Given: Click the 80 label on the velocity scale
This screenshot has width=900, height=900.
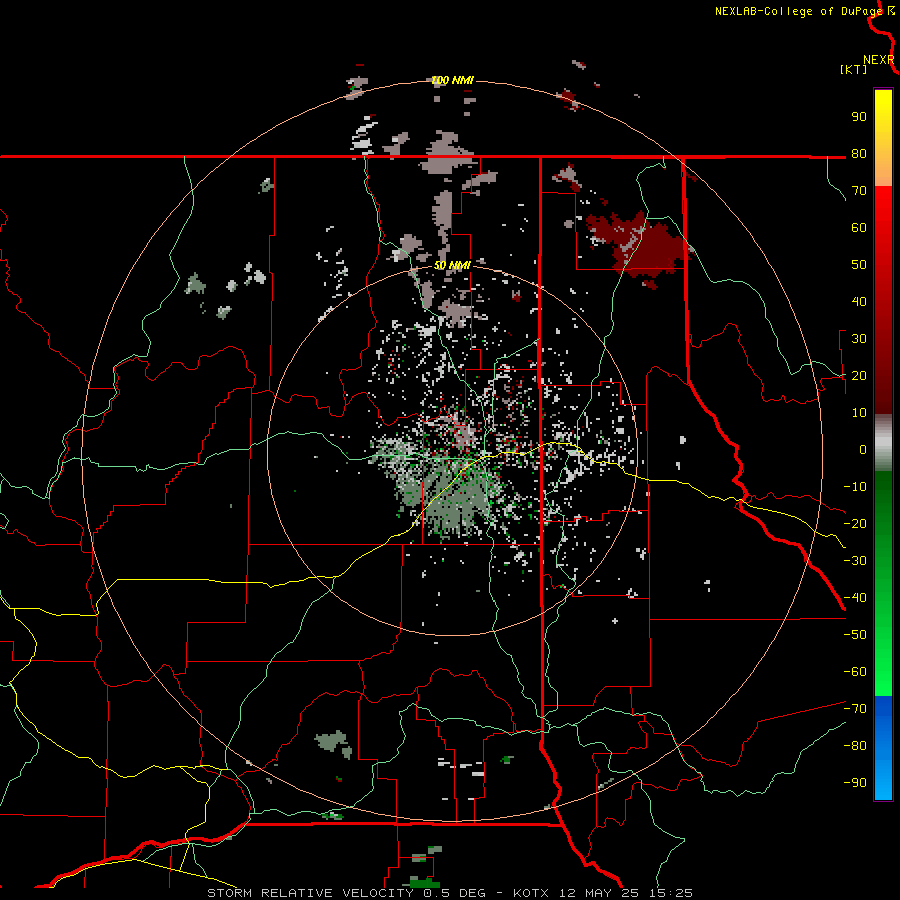Looking at the screenshot, I should coord(859,154).
